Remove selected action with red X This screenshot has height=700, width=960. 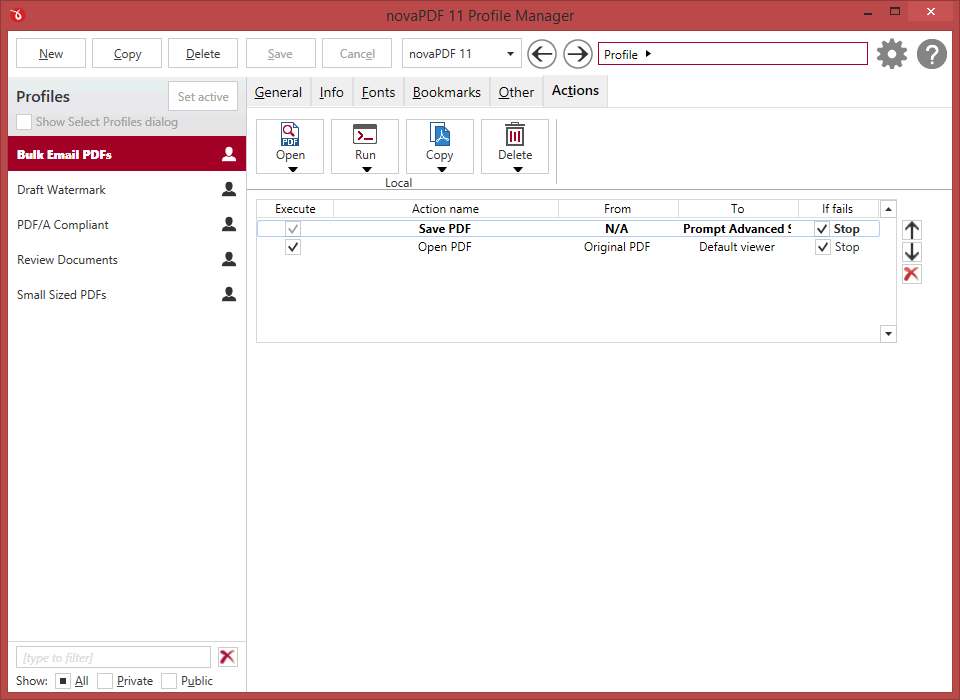(x=912, y=274)
